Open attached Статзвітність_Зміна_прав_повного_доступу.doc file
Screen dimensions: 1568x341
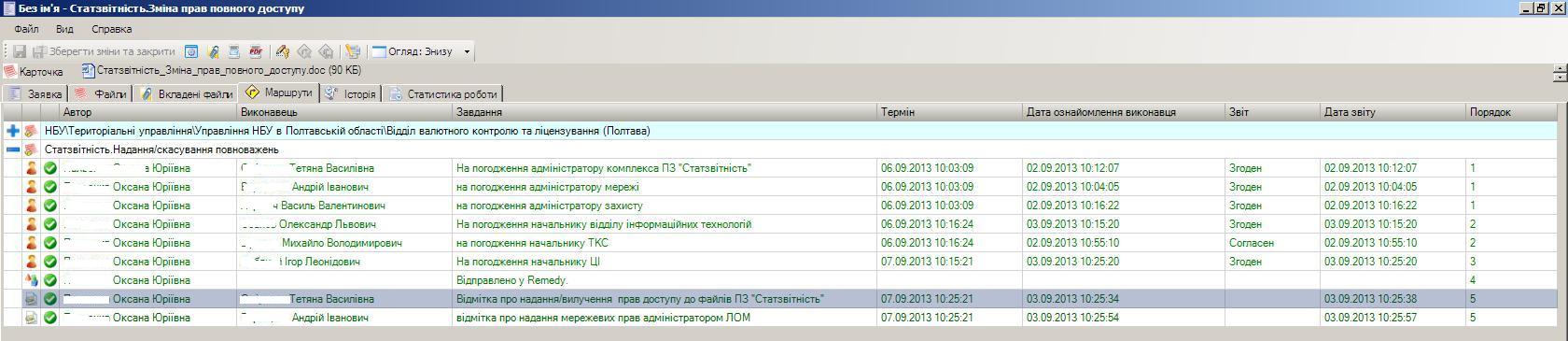point(221,70)
